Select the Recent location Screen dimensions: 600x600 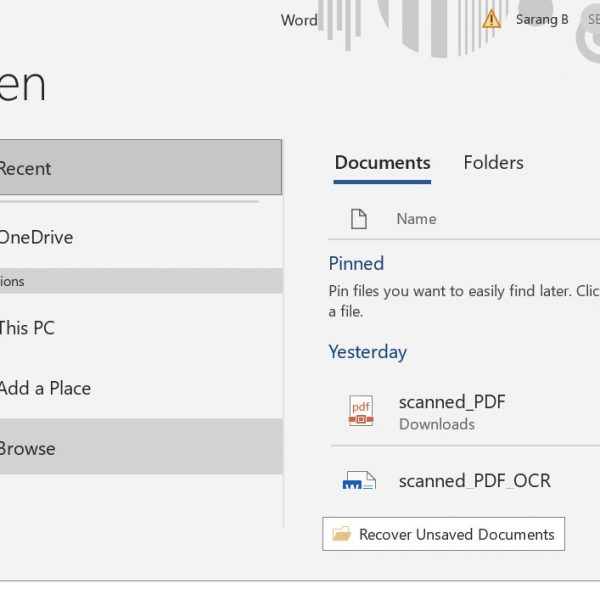tap(140, 167)
